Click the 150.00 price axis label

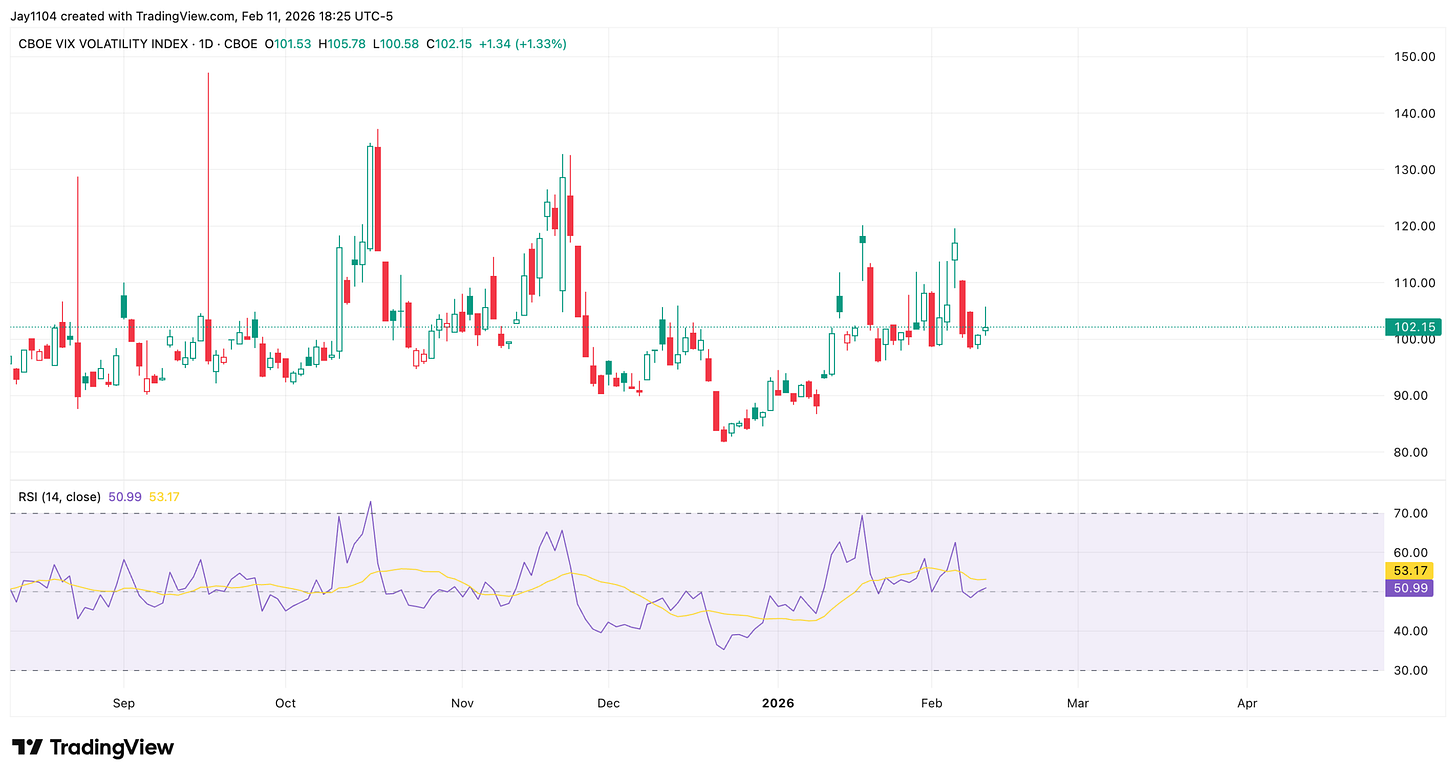pyautogui.click(x=1415, y=57)
